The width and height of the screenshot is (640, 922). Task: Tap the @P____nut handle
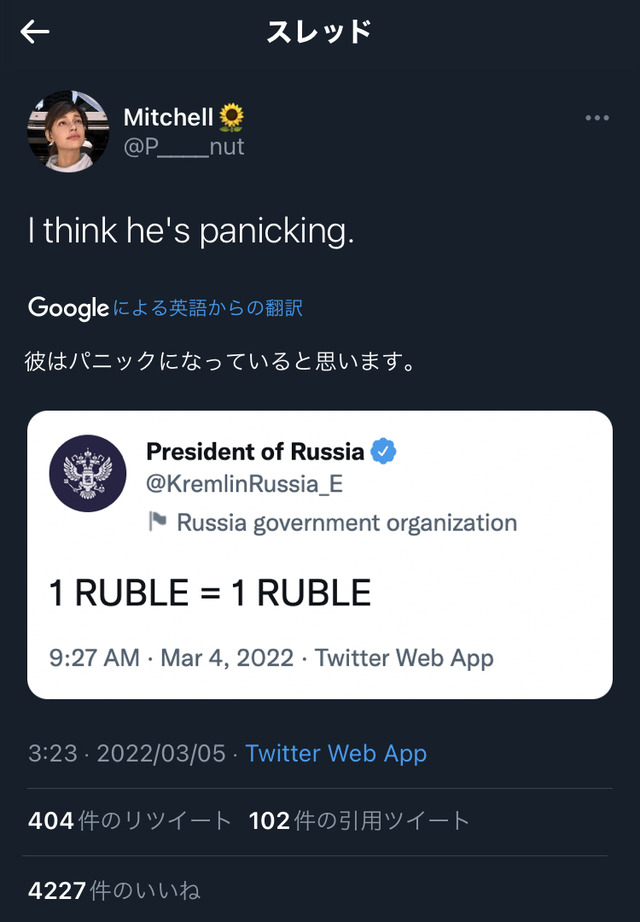click(x=184, y=147)
